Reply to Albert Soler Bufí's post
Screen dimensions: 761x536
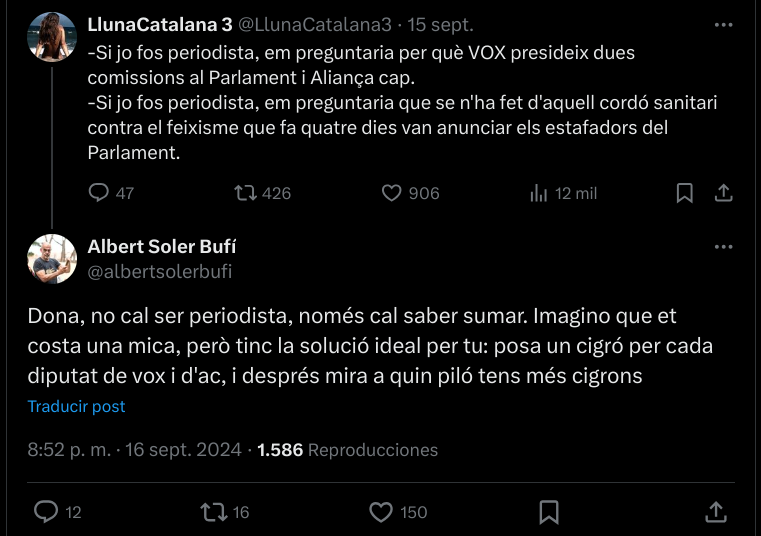tap(46, 512)
